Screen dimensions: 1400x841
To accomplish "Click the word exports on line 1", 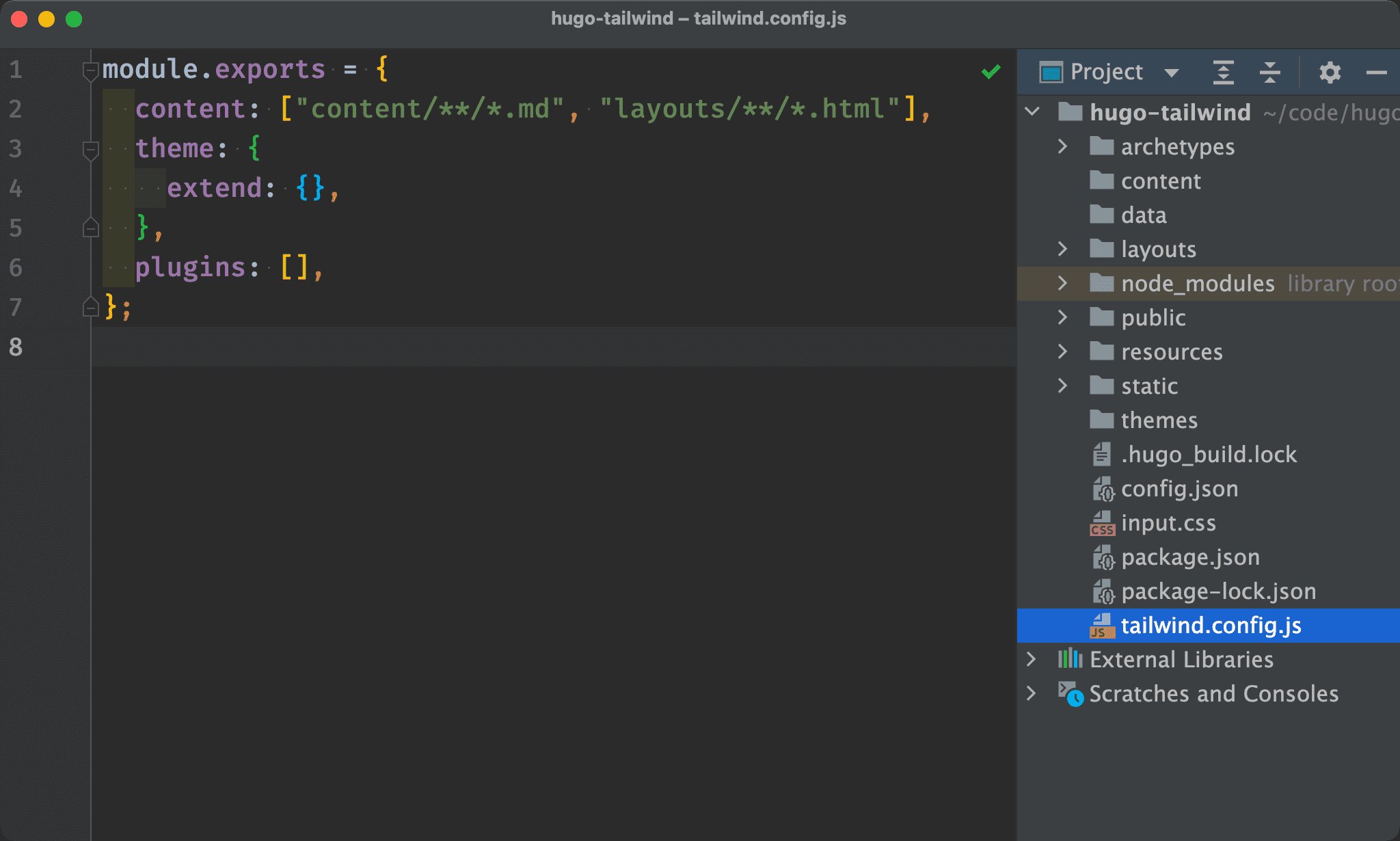I will pyautogui.click(x=270, y=69).
